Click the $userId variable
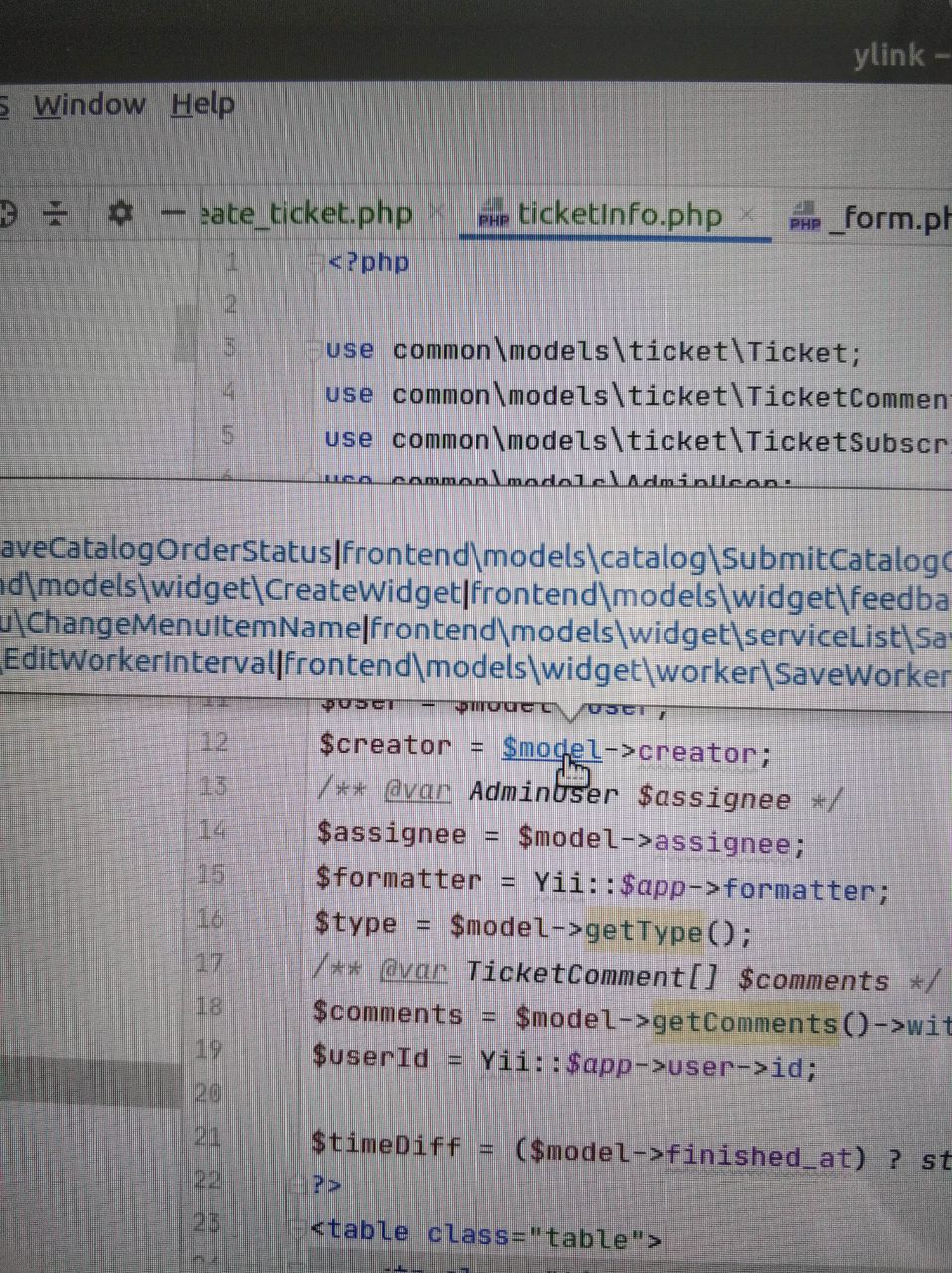 (370, 1056)
